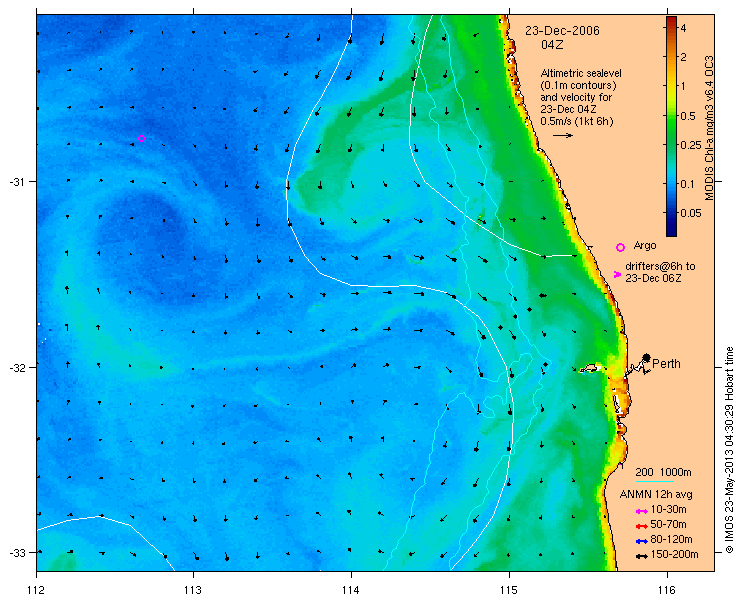Click the '10-30m' depth label

[668, 510]
